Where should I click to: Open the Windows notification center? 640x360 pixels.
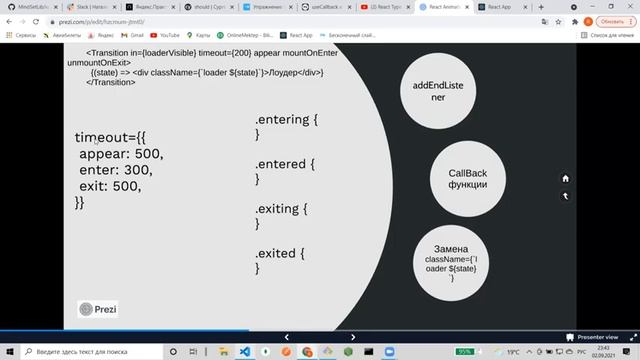pos(627,351)
